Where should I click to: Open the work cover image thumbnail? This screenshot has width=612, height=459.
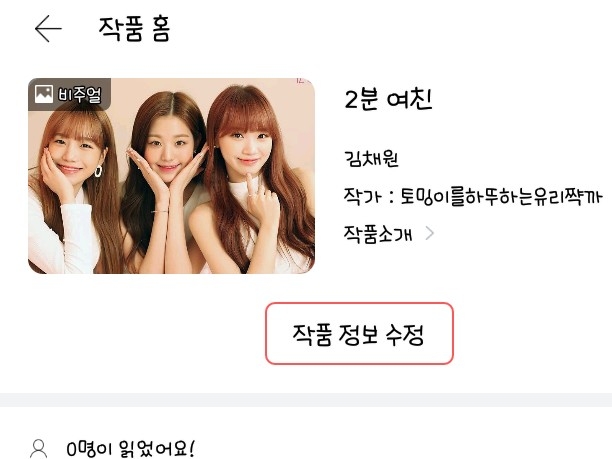pos(171,176)
